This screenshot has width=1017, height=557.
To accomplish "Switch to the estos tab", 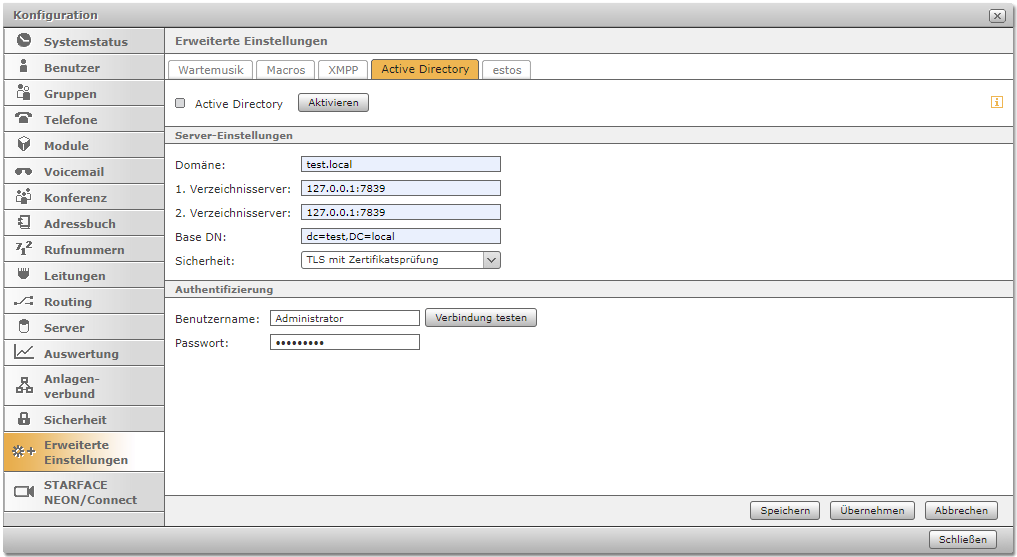I will point(507,70).
